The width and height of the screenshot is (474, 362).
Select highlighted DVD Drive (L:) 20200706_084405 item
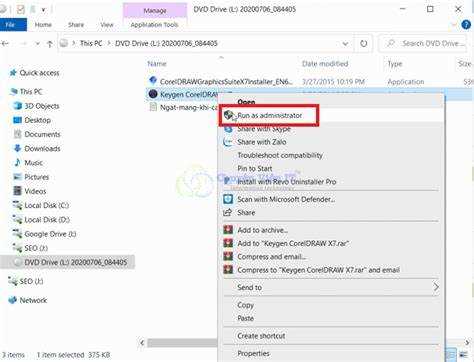pos(68,262)
